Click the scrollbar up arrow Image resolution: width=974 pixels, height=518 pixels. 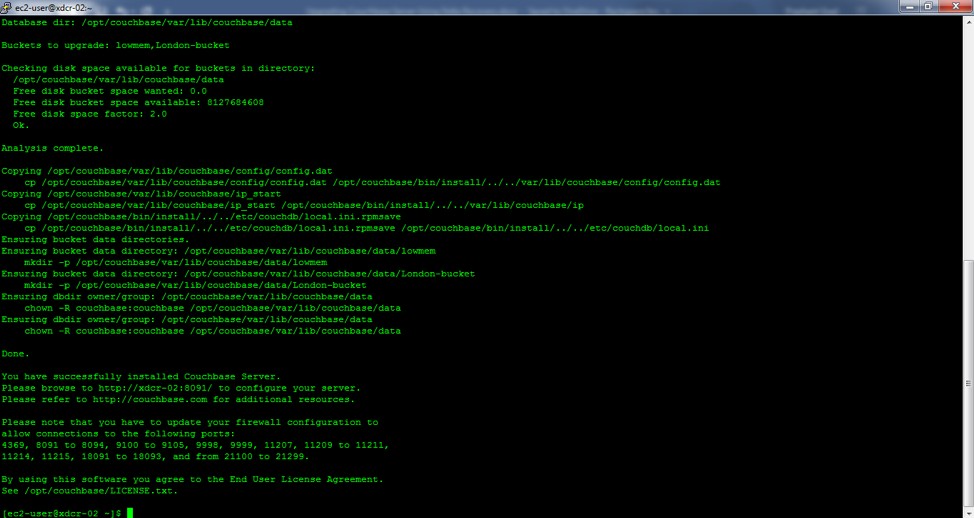click(x=968, y=20)
